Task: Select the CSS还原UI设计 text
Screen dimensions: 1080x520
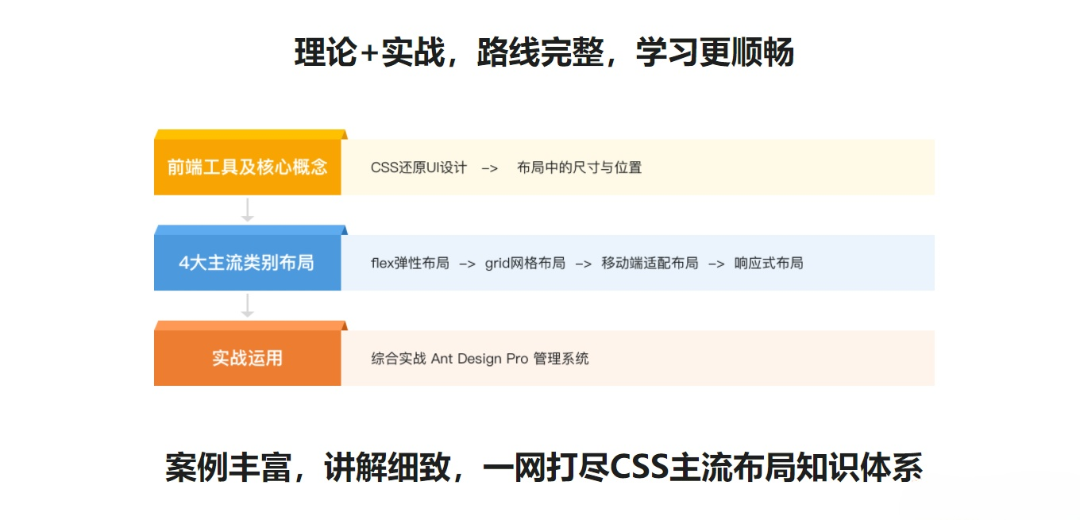Action: pos(418,168)
